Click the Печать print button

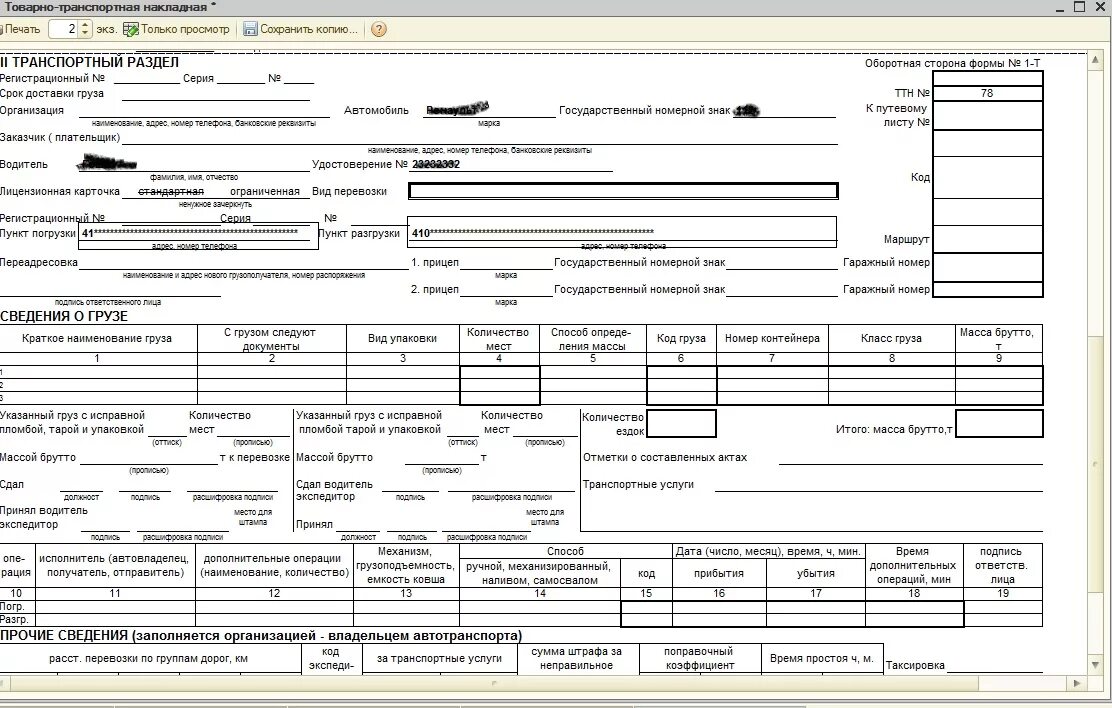pos(20,29)
